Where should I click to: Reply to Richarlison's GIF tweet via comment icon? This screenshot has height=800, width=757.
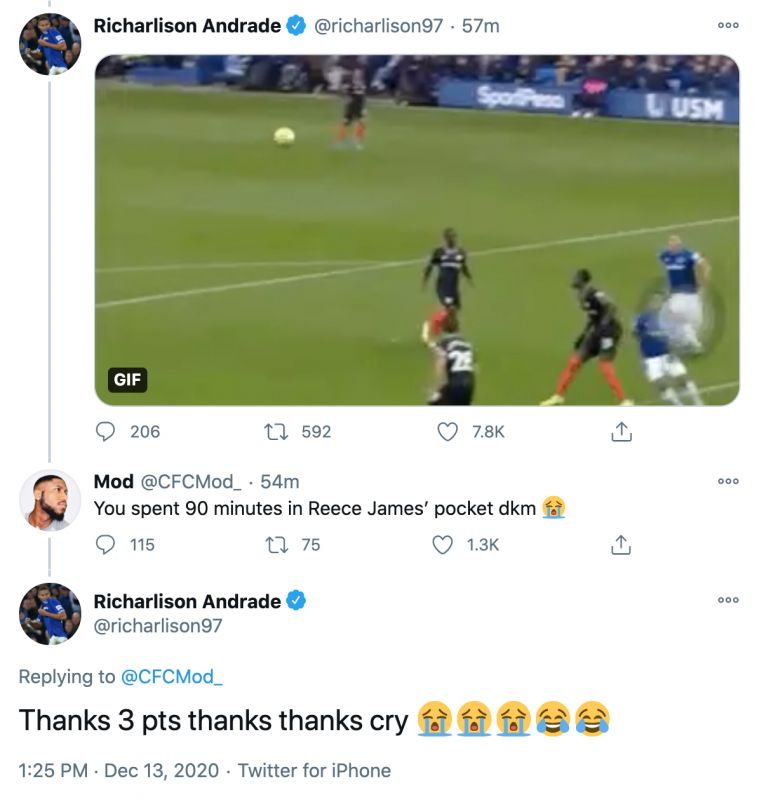pos(105,432)
